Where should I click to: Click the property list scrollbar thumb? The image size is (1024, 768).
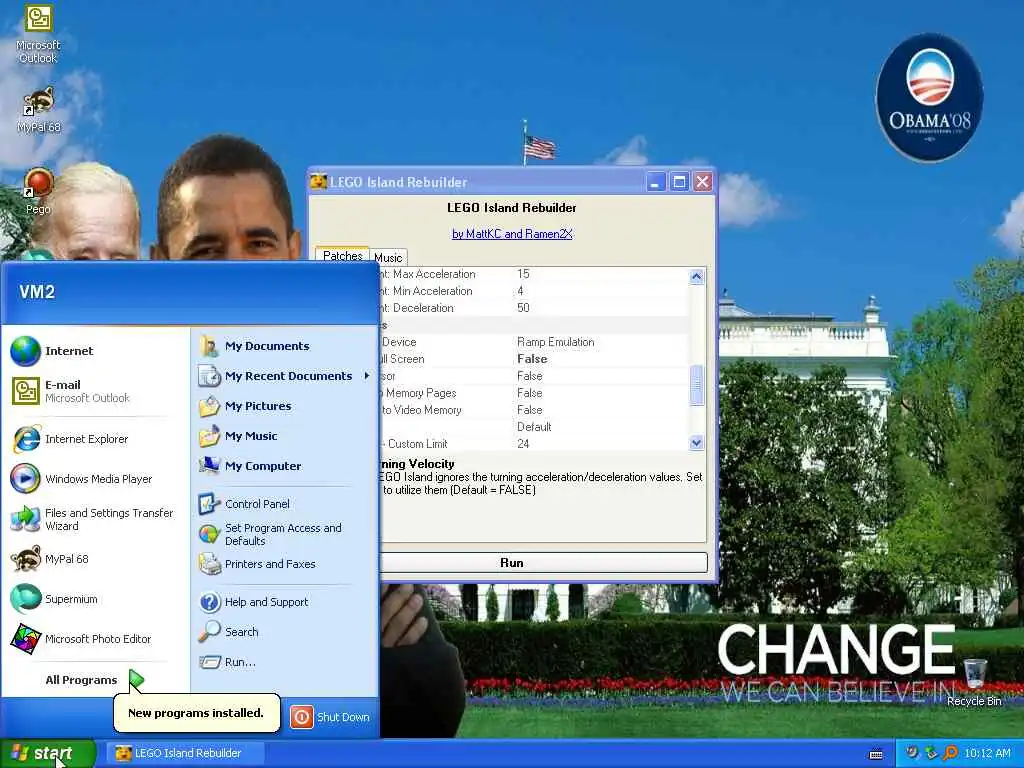click(x=696, y=385)
